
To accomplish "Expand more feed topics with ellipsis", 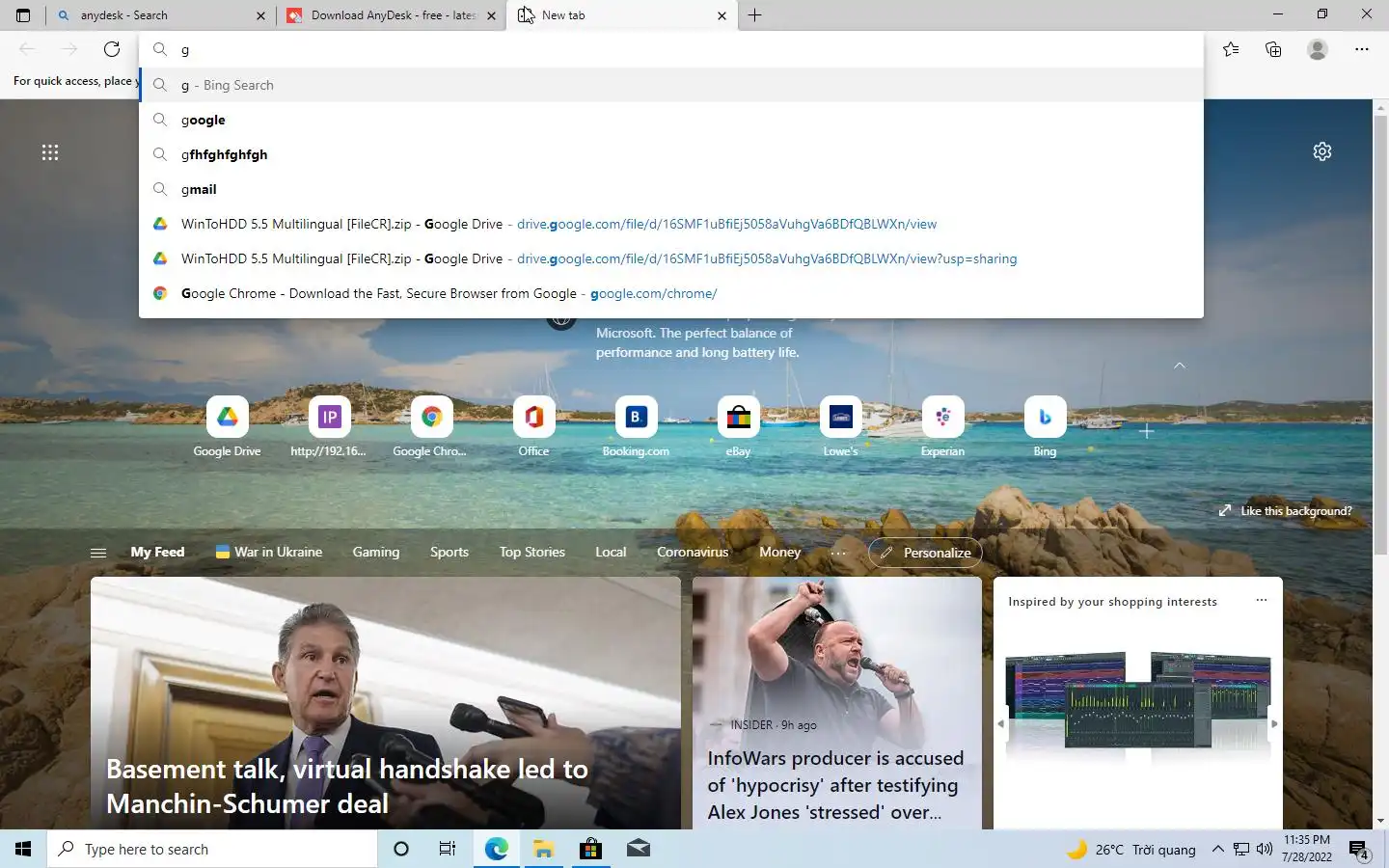I will 838,553.
